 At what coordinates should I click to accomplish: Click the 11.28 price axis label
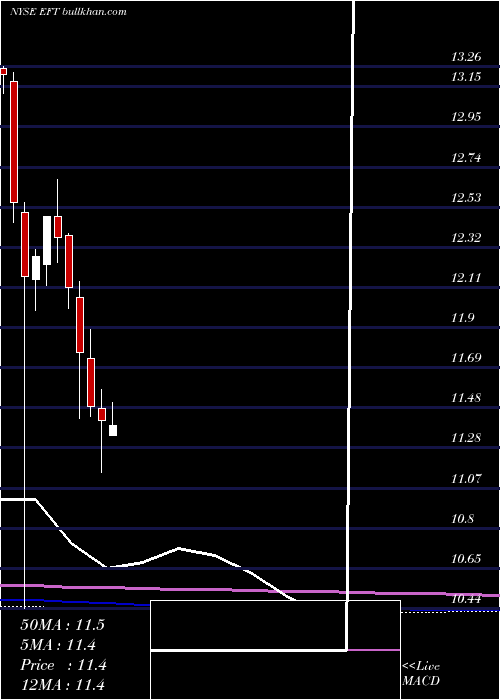coord(467,438)
